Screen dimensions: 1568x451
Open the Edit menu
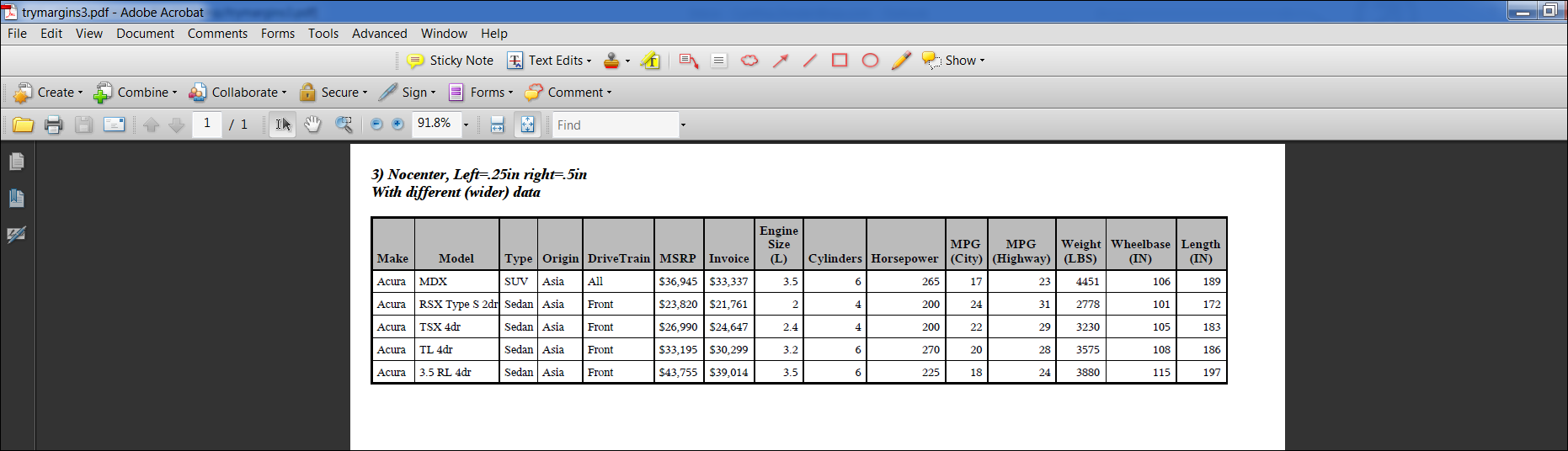click(51, 34)
